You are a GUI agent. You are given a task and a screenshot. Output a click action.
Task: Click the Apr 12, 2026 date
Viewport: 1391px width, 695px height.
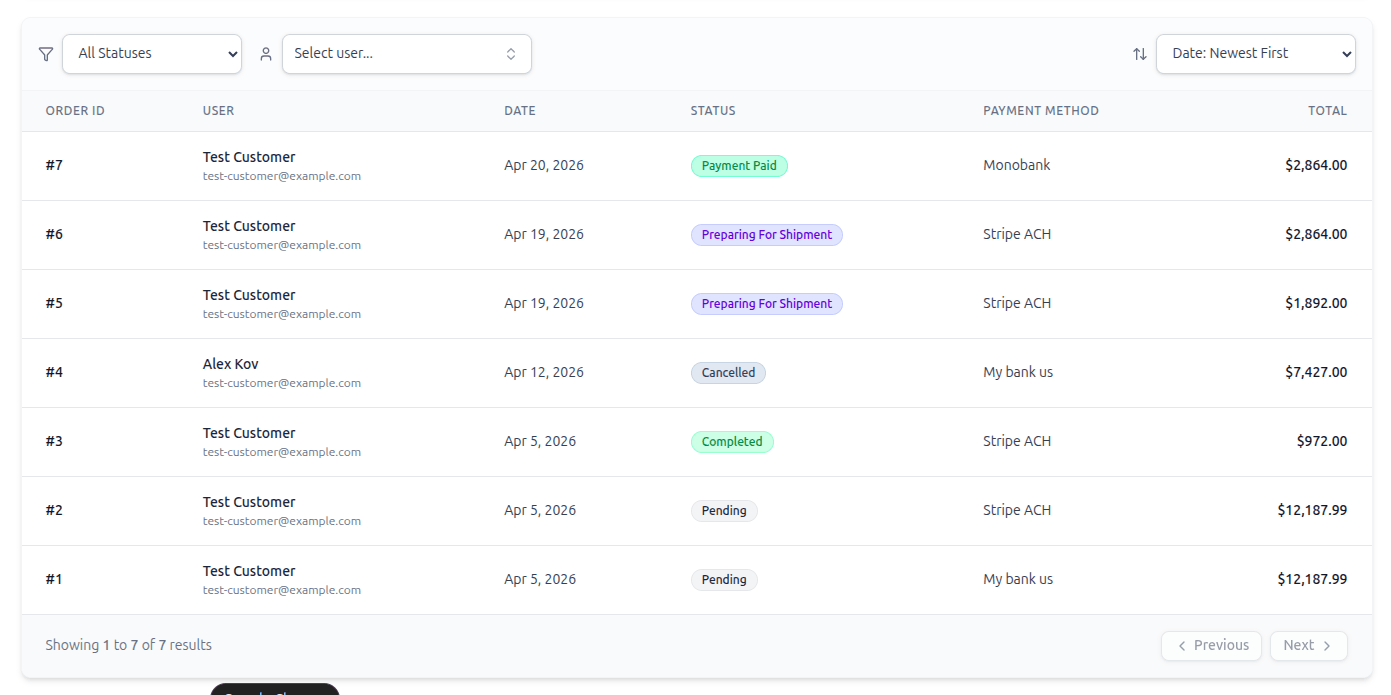point(544,373)
